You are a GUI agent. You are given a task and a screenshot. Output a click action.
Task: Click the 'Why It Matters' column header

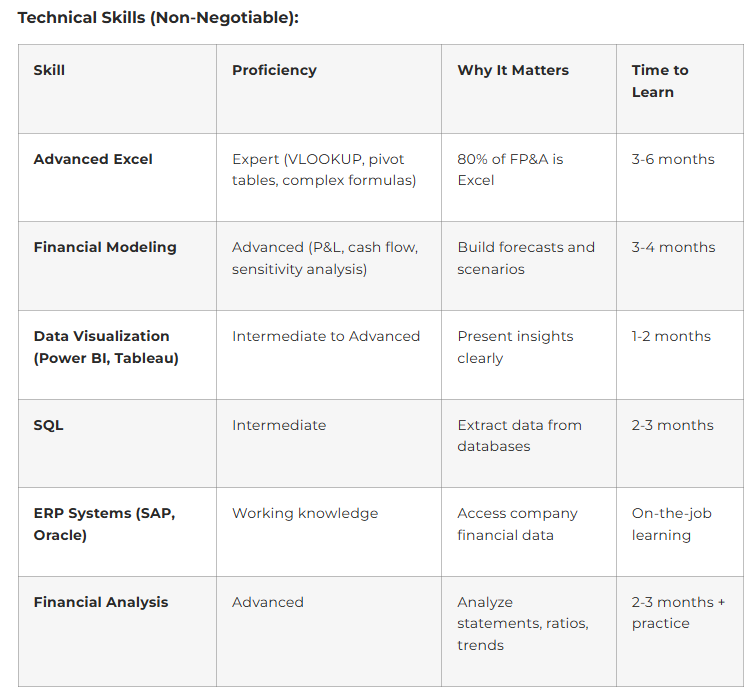513,70
